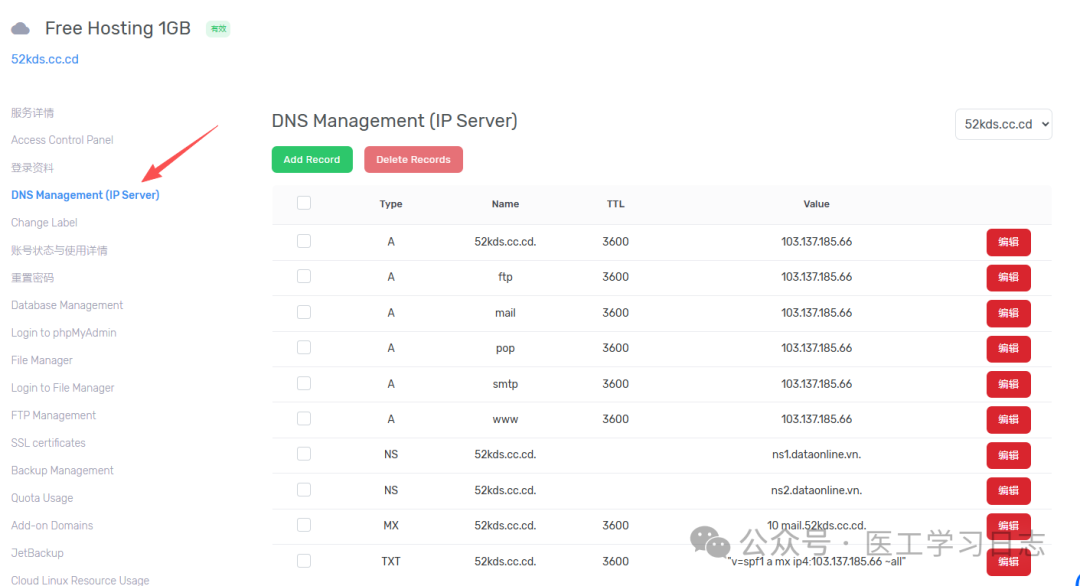
Task: Edit the smtp A record
Action: click(1008, 384)
